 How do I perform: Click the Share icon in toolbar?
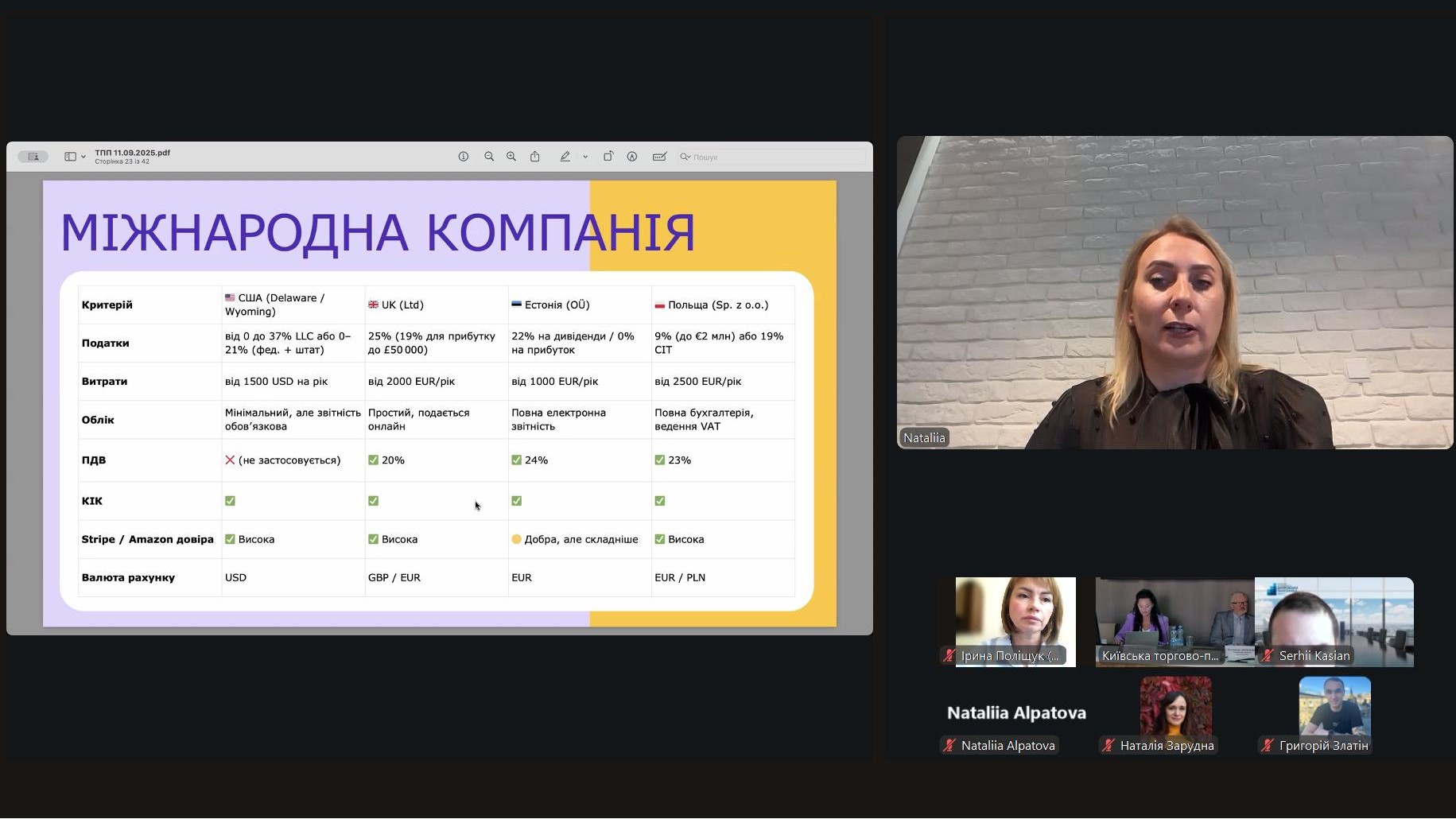[535, 157]
